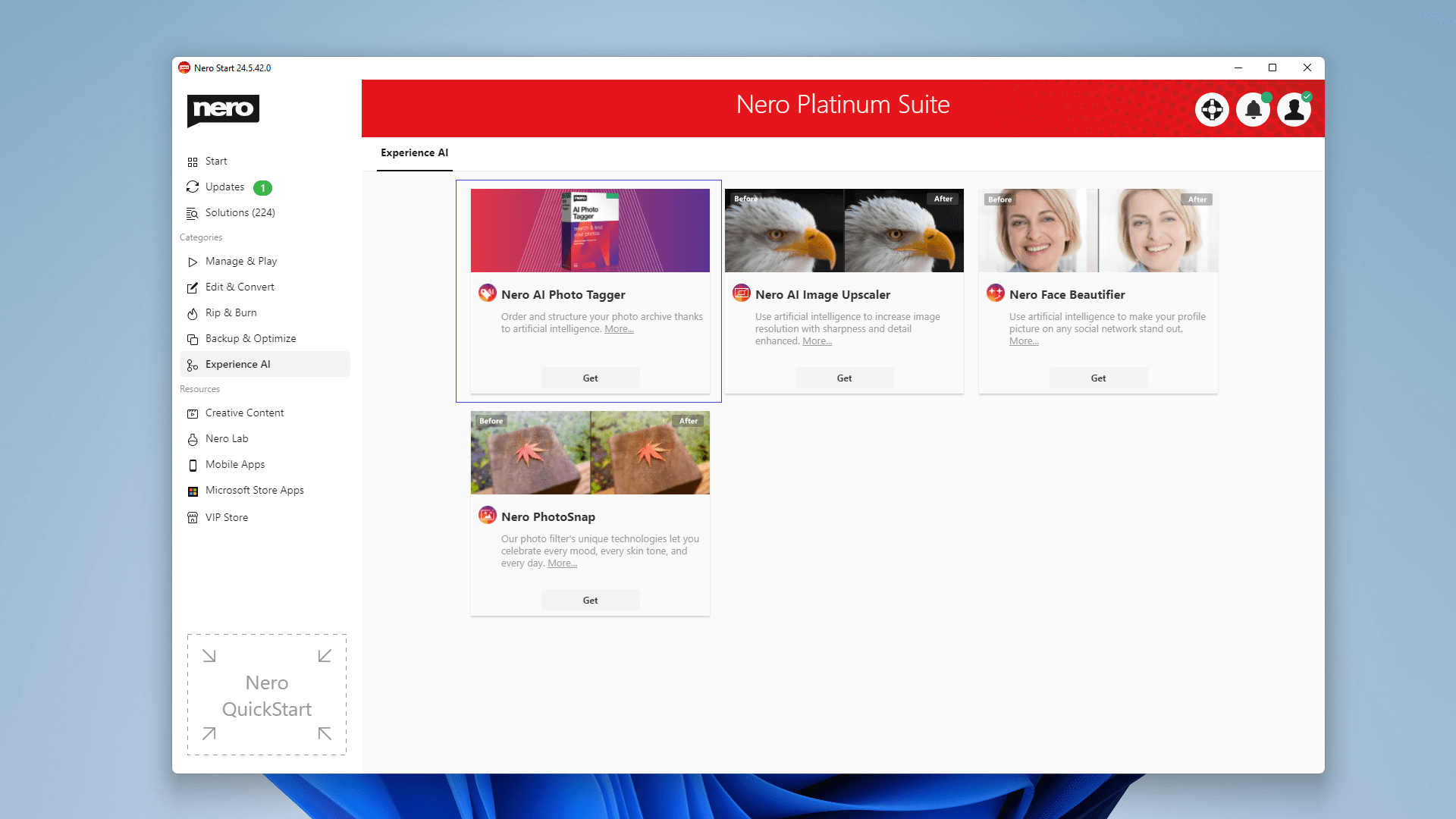Image resolution: width=1456 pixels, height=819 pixels.
Task: Click Get button for Nero PhotoSnap
Action: click(x=590, y=599)
